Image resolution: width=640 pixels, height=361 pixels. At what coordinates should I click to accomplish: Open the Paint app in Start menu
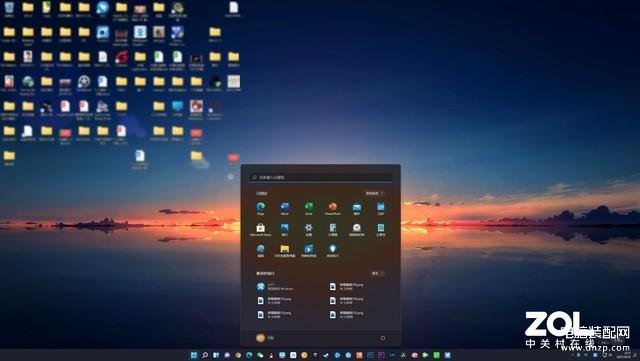(260, 251)
